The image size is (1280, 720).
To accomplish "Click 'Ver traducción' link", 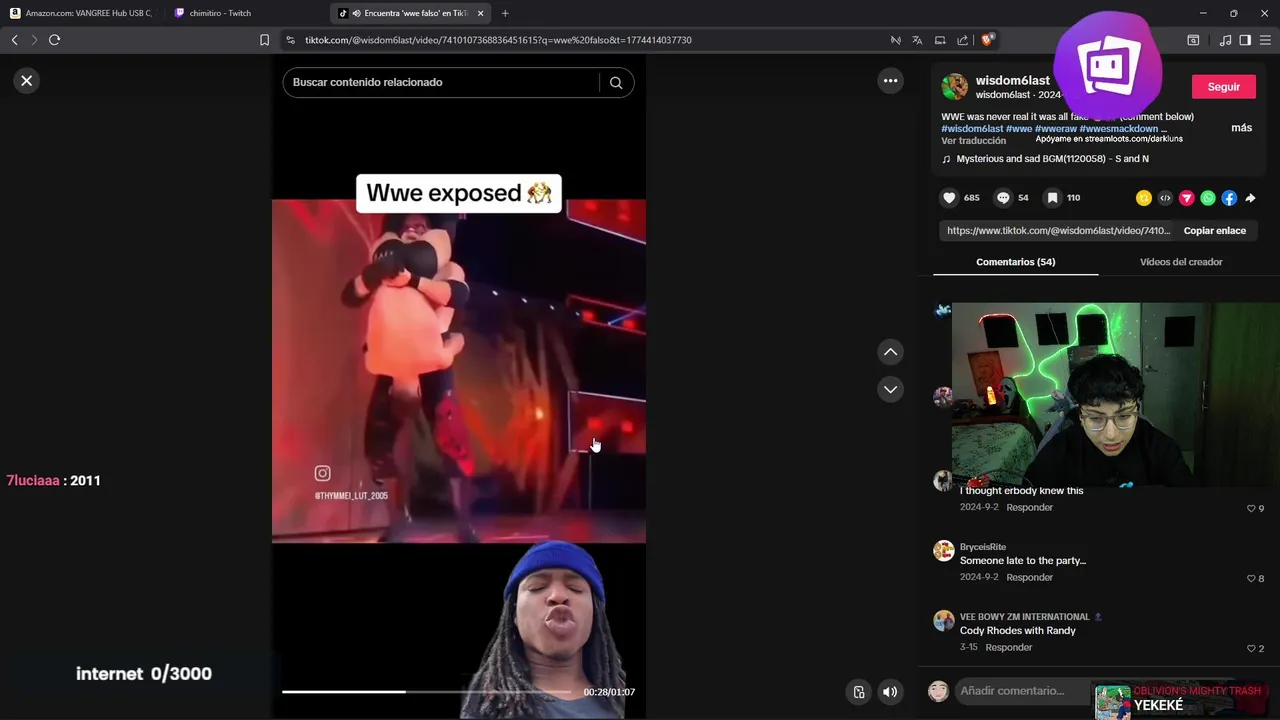I will pyautogui.click(x=973, y=141).
